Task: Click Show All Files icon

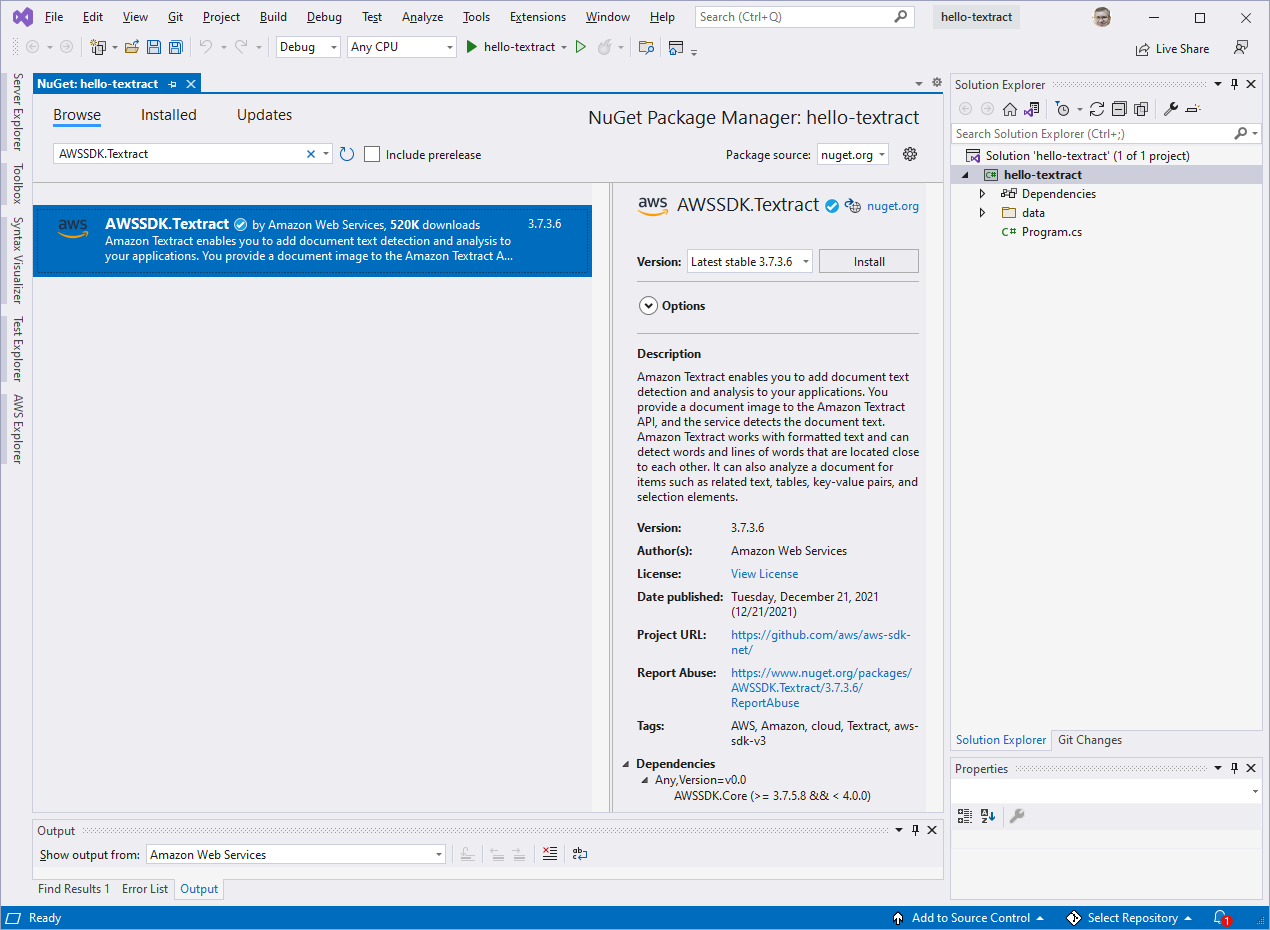Action: tap(1140, 109)
